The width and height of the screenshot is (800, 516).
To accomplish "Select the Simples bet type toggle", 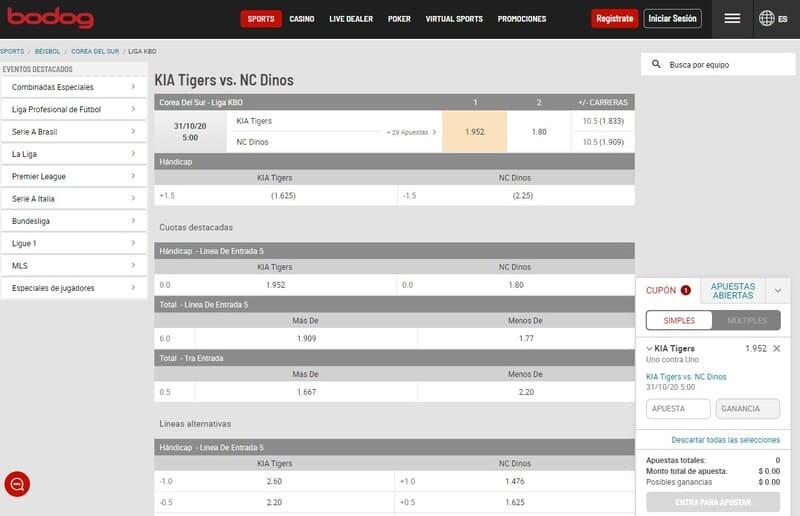I will pos(678,320).
